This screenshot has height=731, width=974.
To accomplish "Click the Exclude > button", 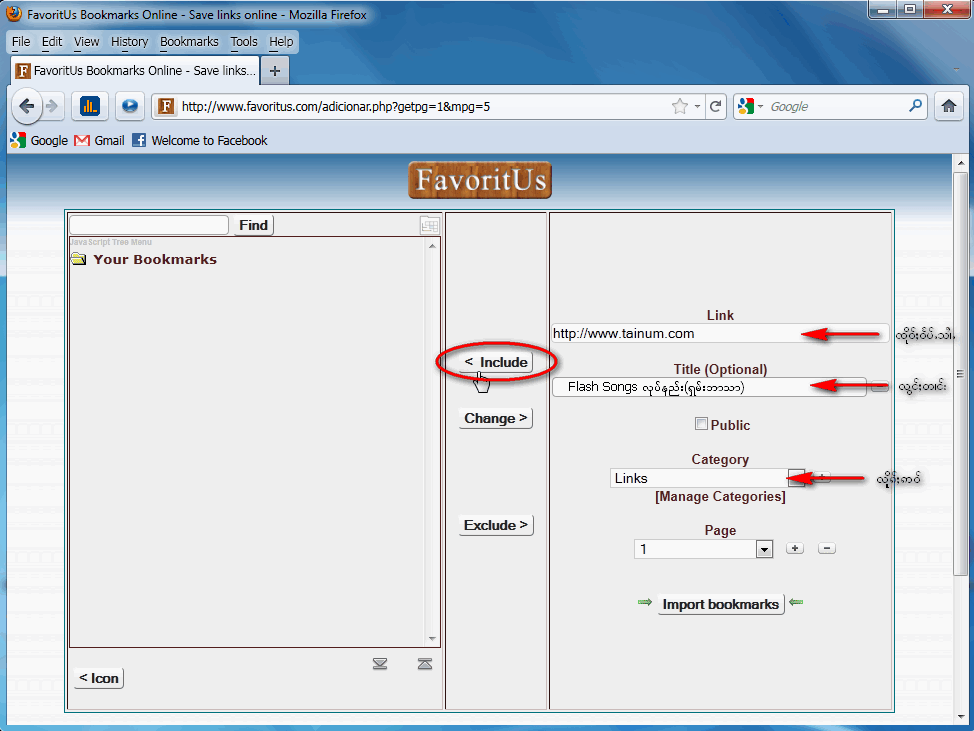I will (496, 525).
